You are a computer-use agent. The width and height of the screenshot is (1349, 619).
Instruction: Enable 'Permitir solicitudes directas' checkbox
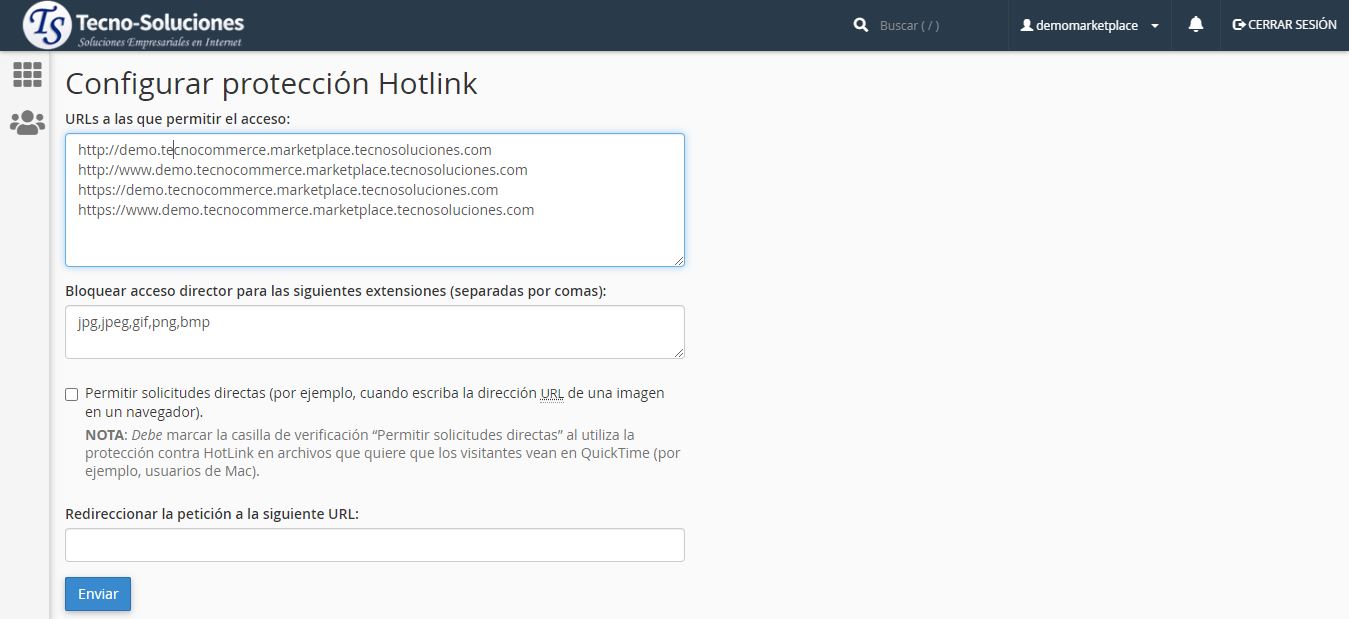point(71,394)
